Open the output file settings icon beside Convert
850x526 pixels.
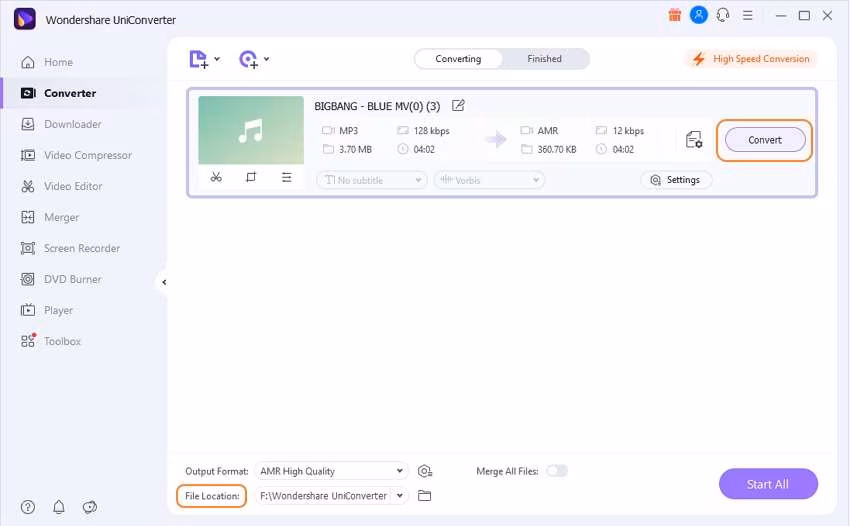click(694, 140)
